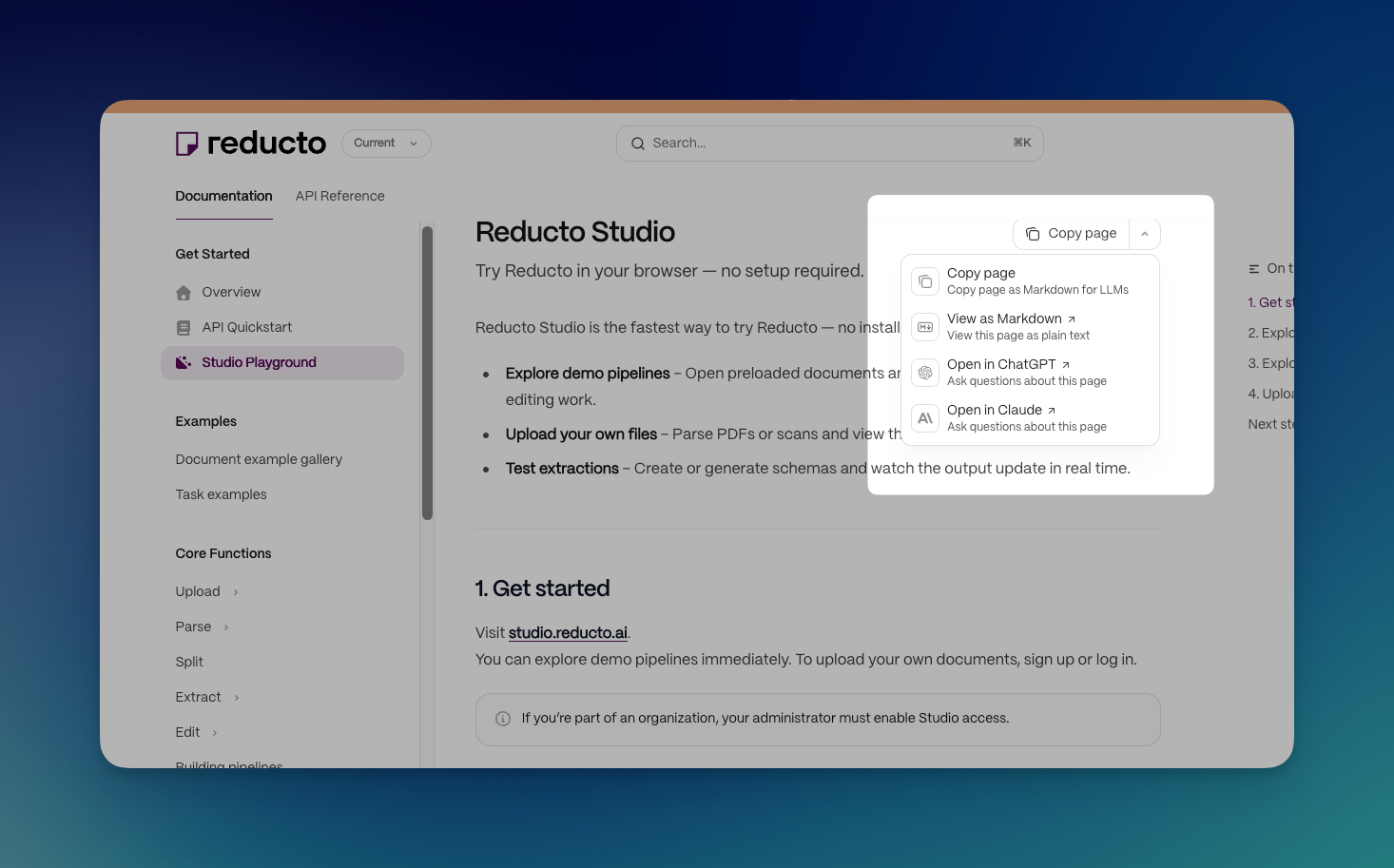Open the studio.reducto.ai link
The height and width of the screenshot is (868, 1394).
[568, 633]
